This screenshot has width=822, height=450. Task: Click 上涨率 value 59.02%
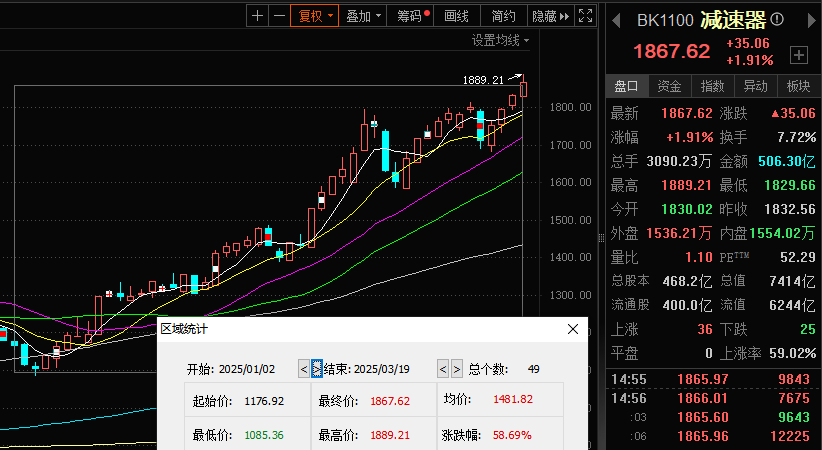click(793, 353)
